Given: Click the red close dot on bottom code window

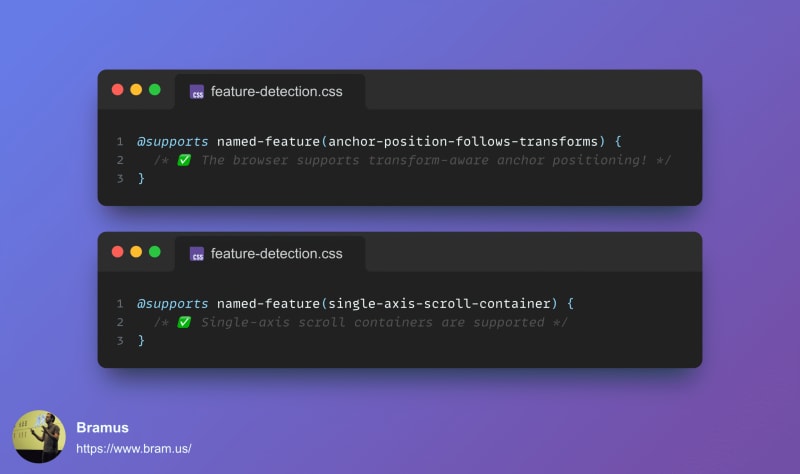Looking at the screenshot, I should 117,252.
